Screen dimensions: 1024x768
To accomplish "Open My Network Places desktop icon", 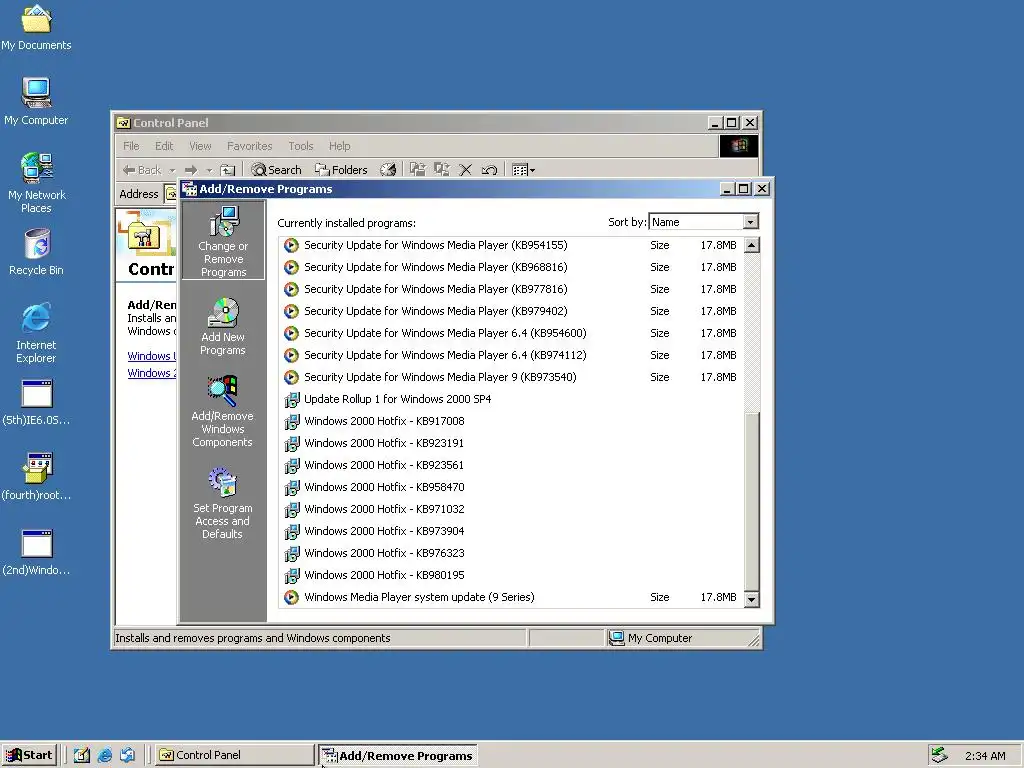I will pos(36,182).
